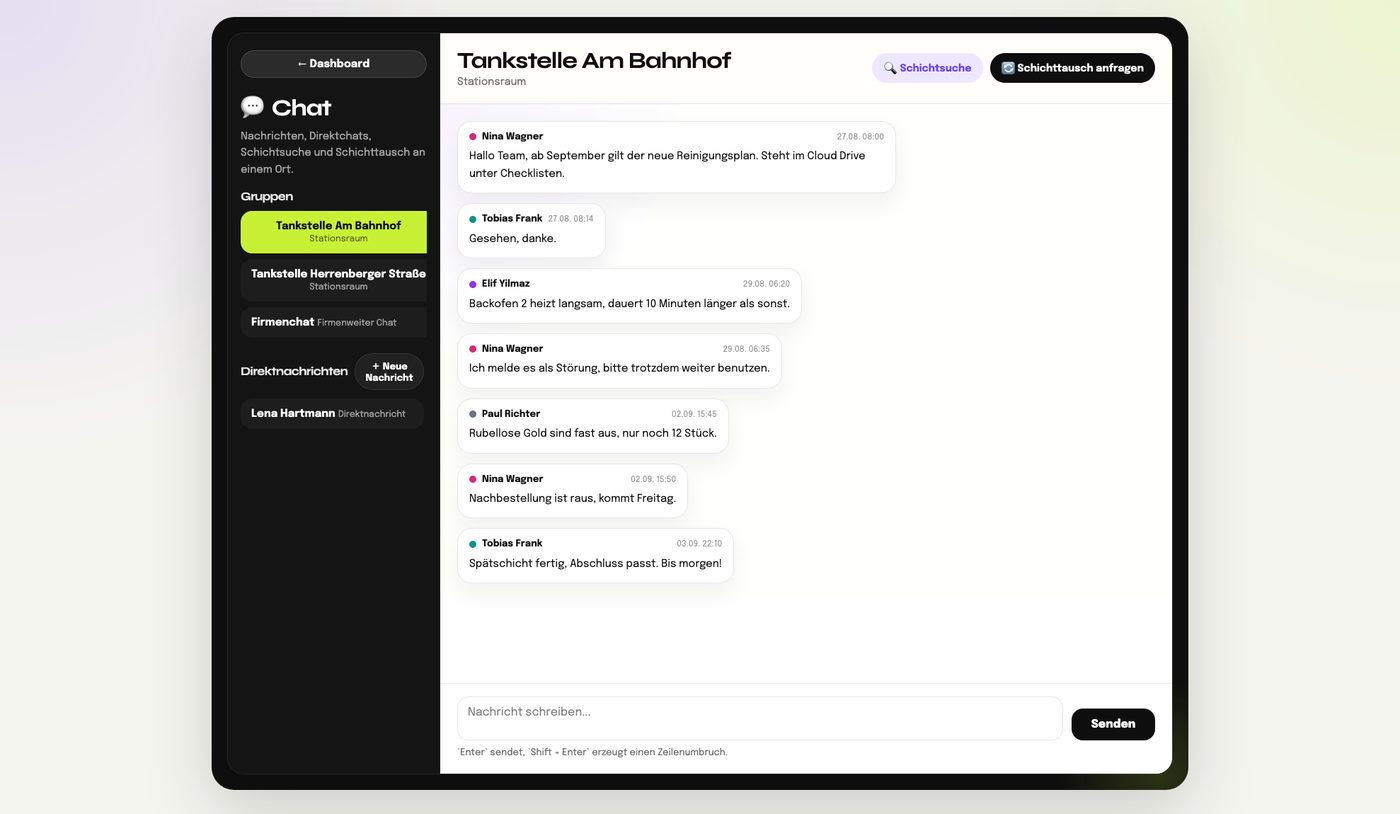This screenshot has height=814, width=1400.
Task: Click the 'Spätschicht fertig' message by Tobias Frank
Action: click(595, 556)
